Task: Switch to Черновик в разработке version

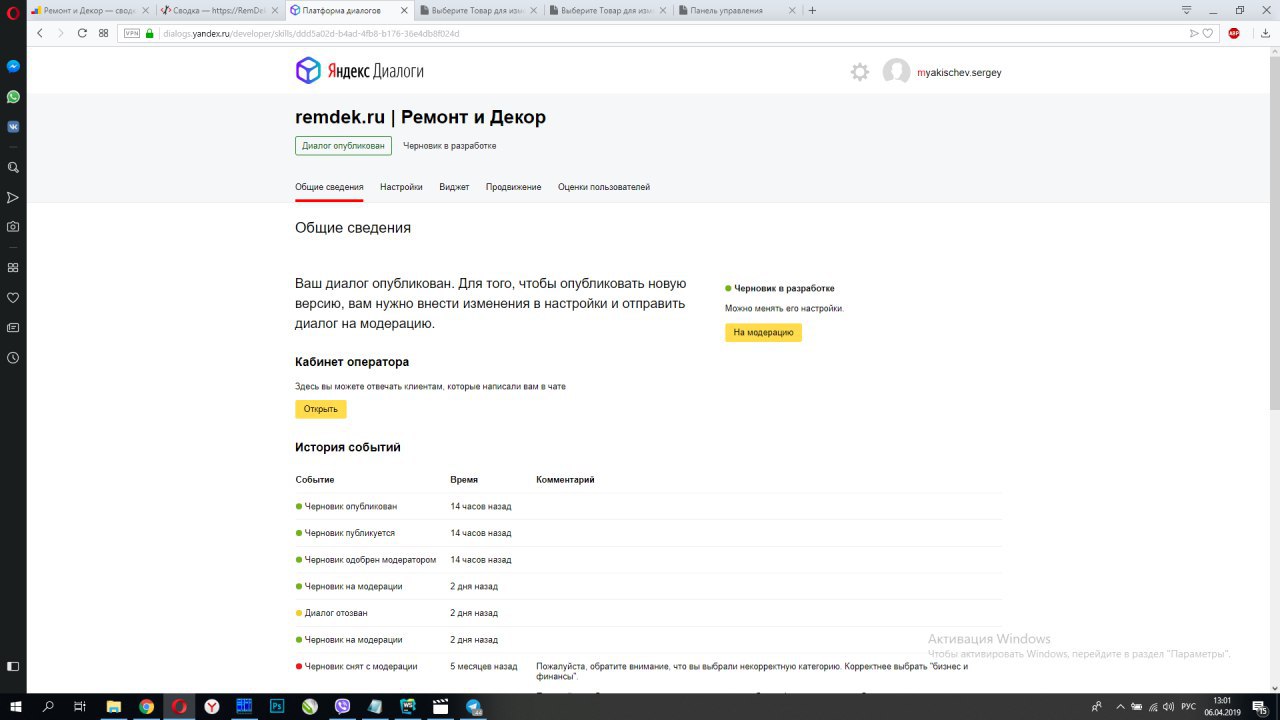Action: point(449,146)
